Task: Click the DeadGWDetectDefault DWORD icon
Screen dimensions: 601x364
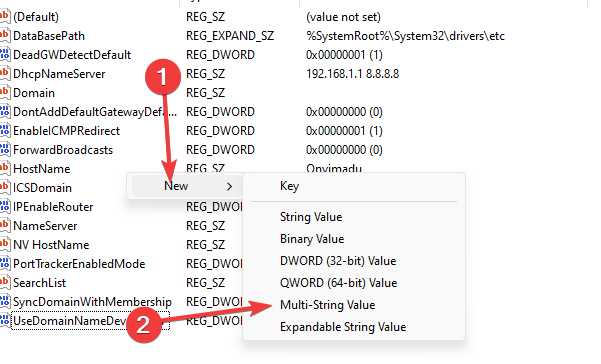Action: coord(5,55)
